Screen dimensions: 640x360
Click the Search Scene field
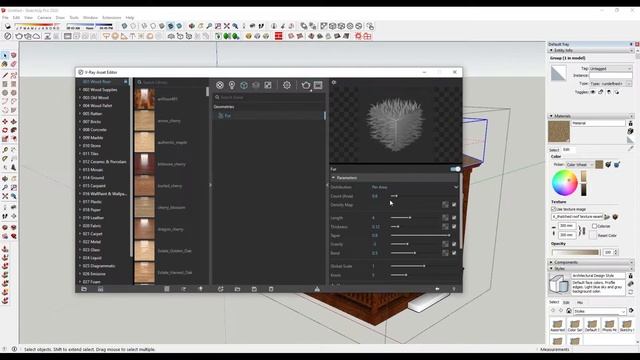point(269,98)
